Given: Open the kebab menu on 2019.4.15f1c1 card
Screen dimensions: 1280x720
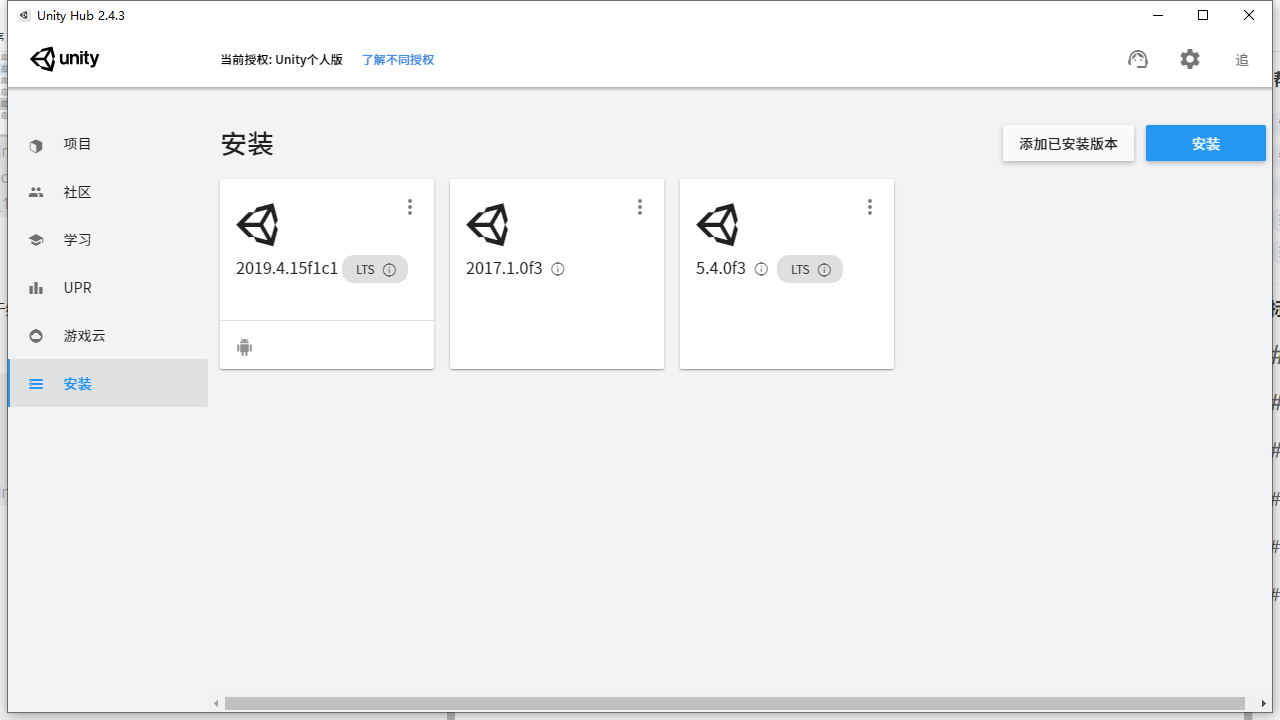Looking at the screenshot, I should pos(410,207).
